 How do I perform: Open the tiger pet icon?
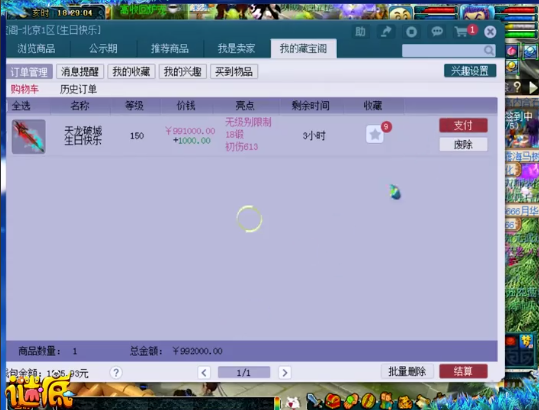click(405, 401)
